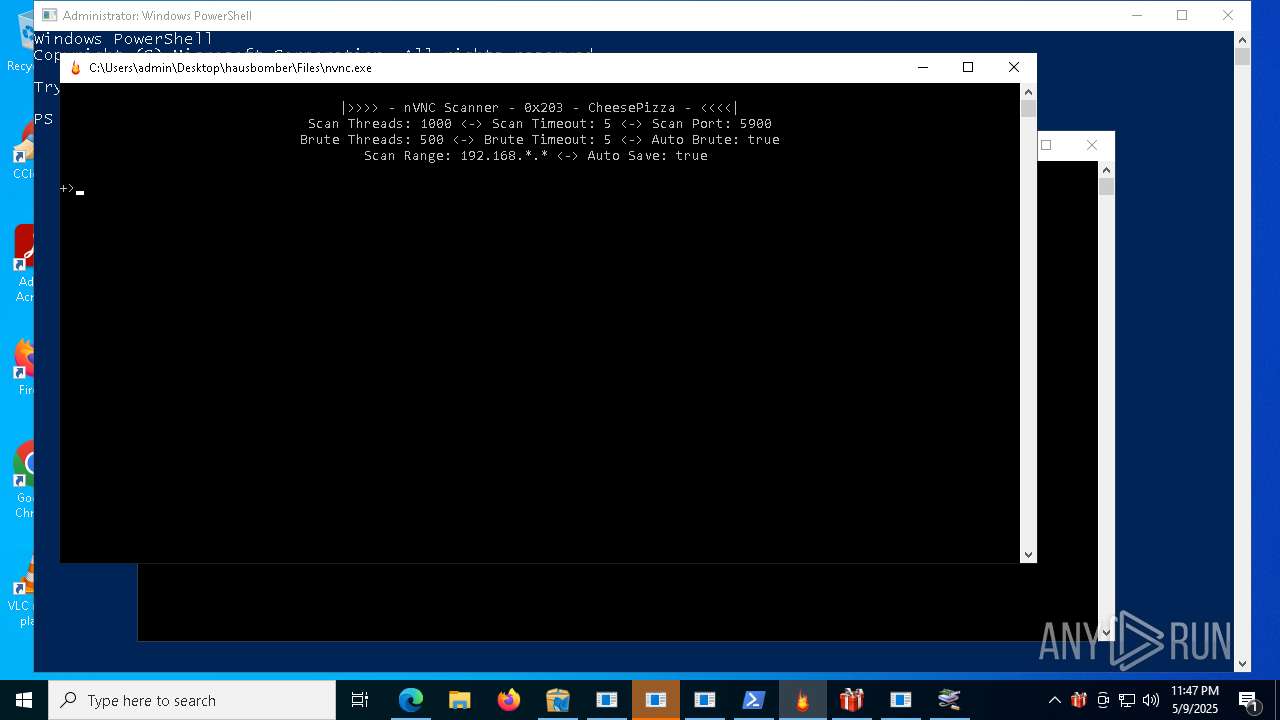The height and width of the screenshot is (720, 1280).
Task: Open File Explorer from the taskbar
Action: point(460,700)
